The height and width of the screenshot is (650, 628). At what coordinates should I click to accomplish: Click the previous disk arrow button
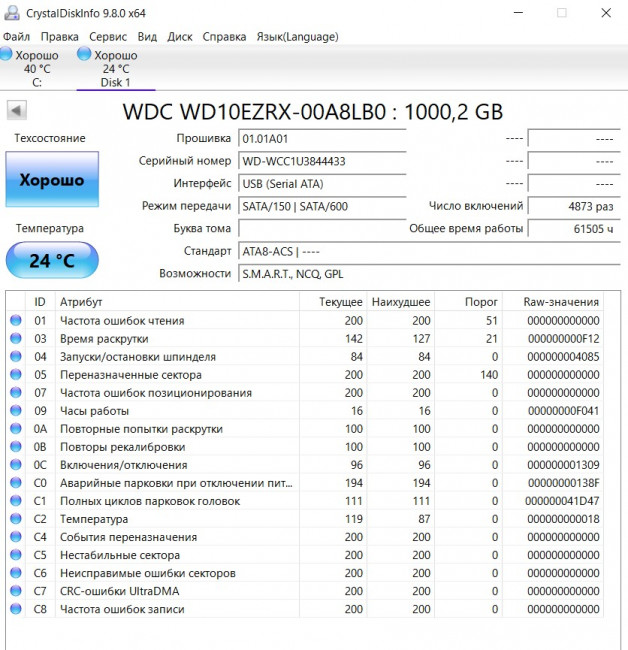(17, 111)
